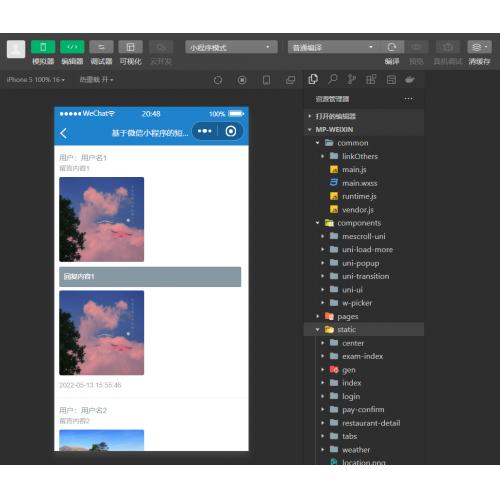Toggle the simulator (模拟器) panel button

[43, 47]
